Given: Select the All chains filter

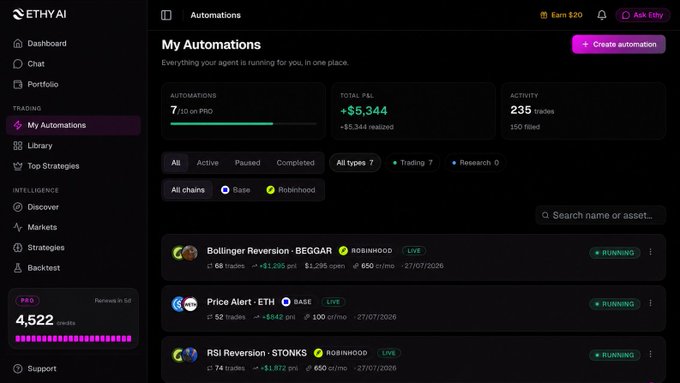Looking at the screenshot, I should click(188, 190).
